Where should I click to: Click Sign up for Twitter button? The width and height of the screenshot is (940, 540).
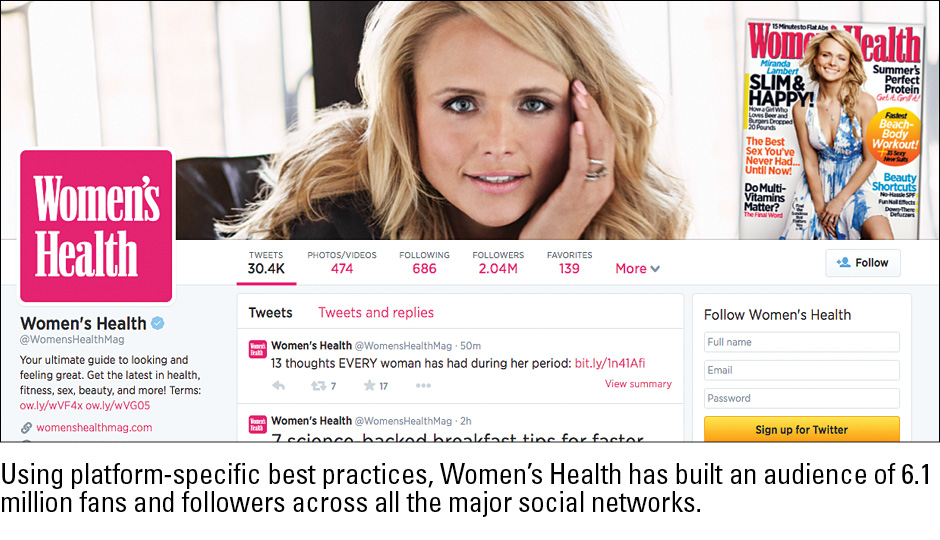coord(802,429)
